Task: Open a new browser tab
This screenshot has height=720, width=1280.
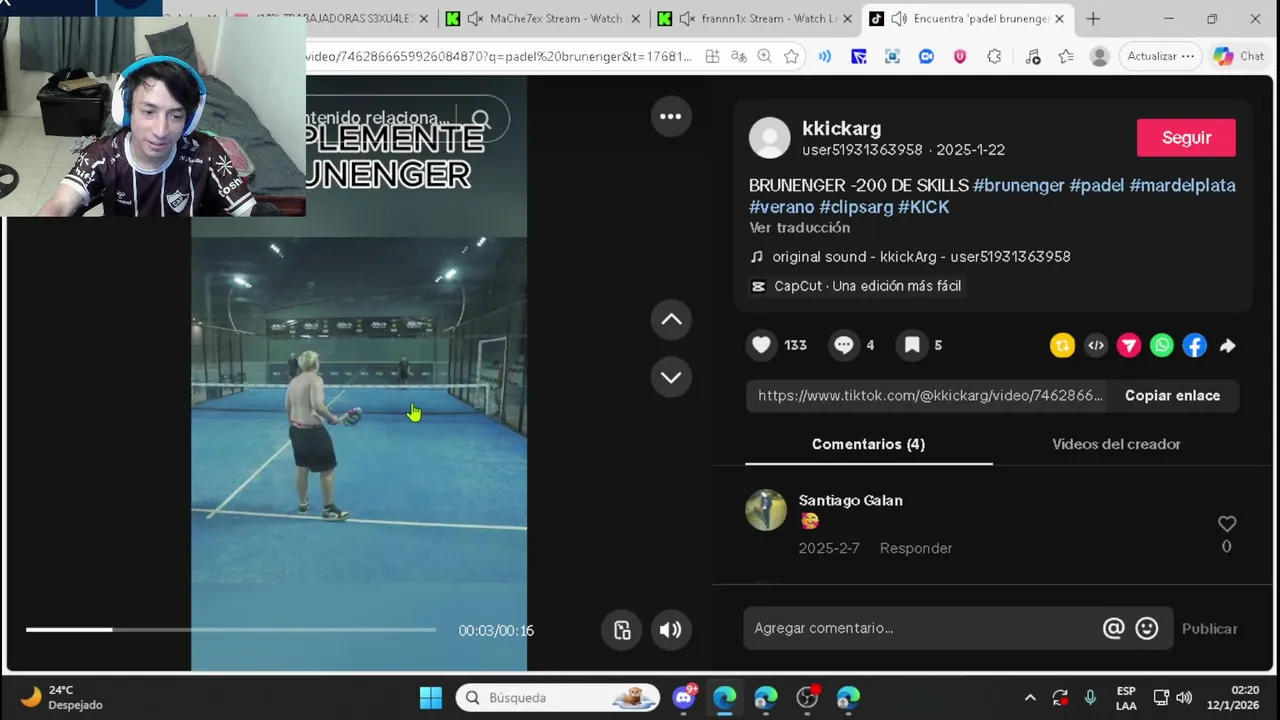Action: [x=1093, y=19]
